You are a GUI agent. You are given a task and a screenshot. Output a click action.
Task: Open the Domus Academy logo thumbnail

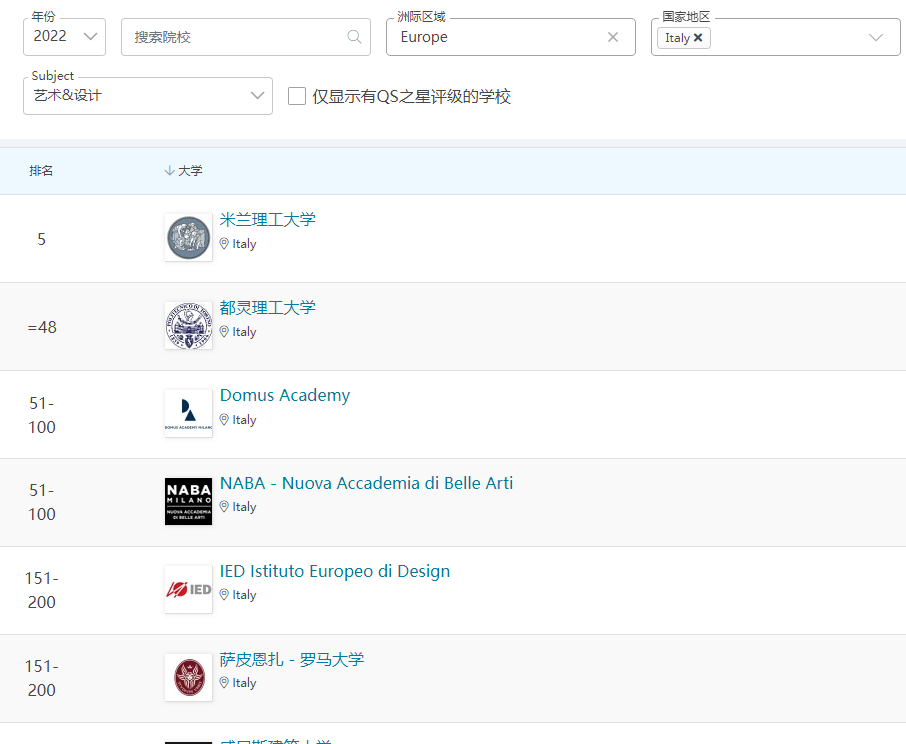[x=188, y=413]
